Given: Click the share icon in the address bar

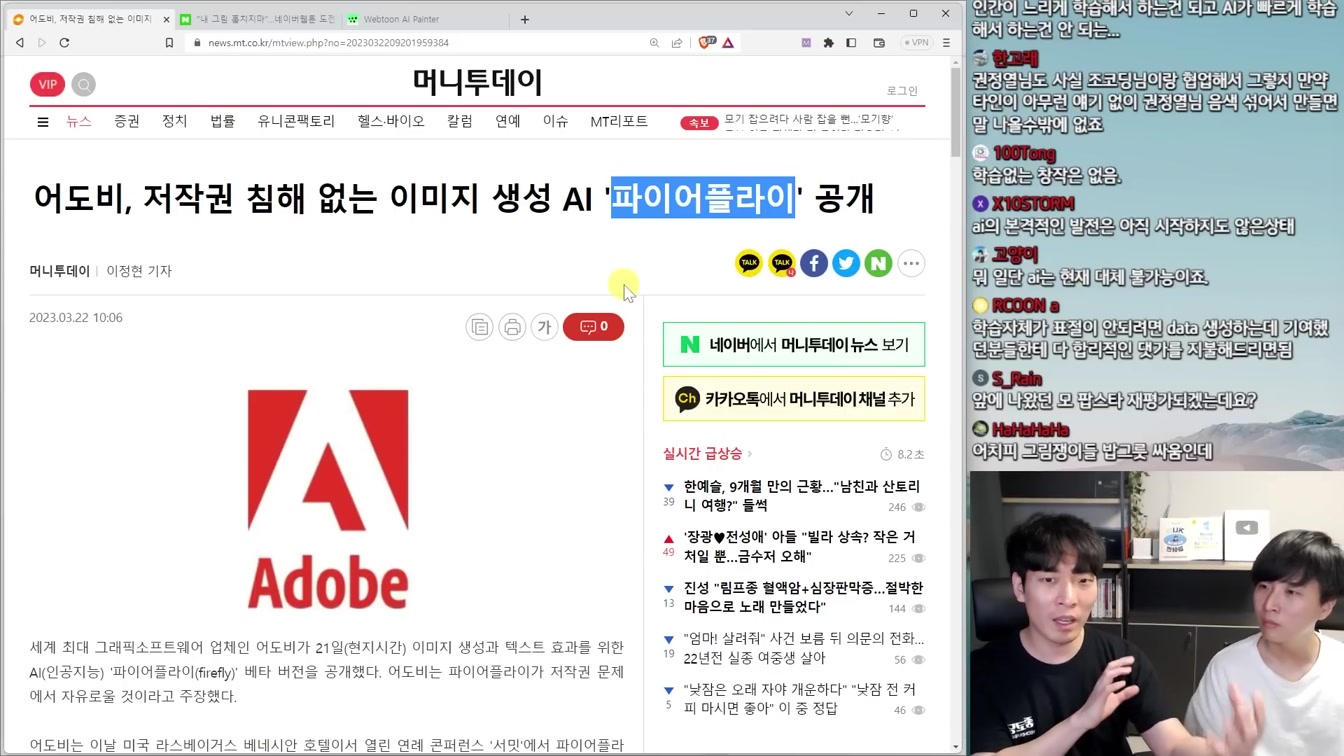Looking at the screenshot, I should click(677, 43).
